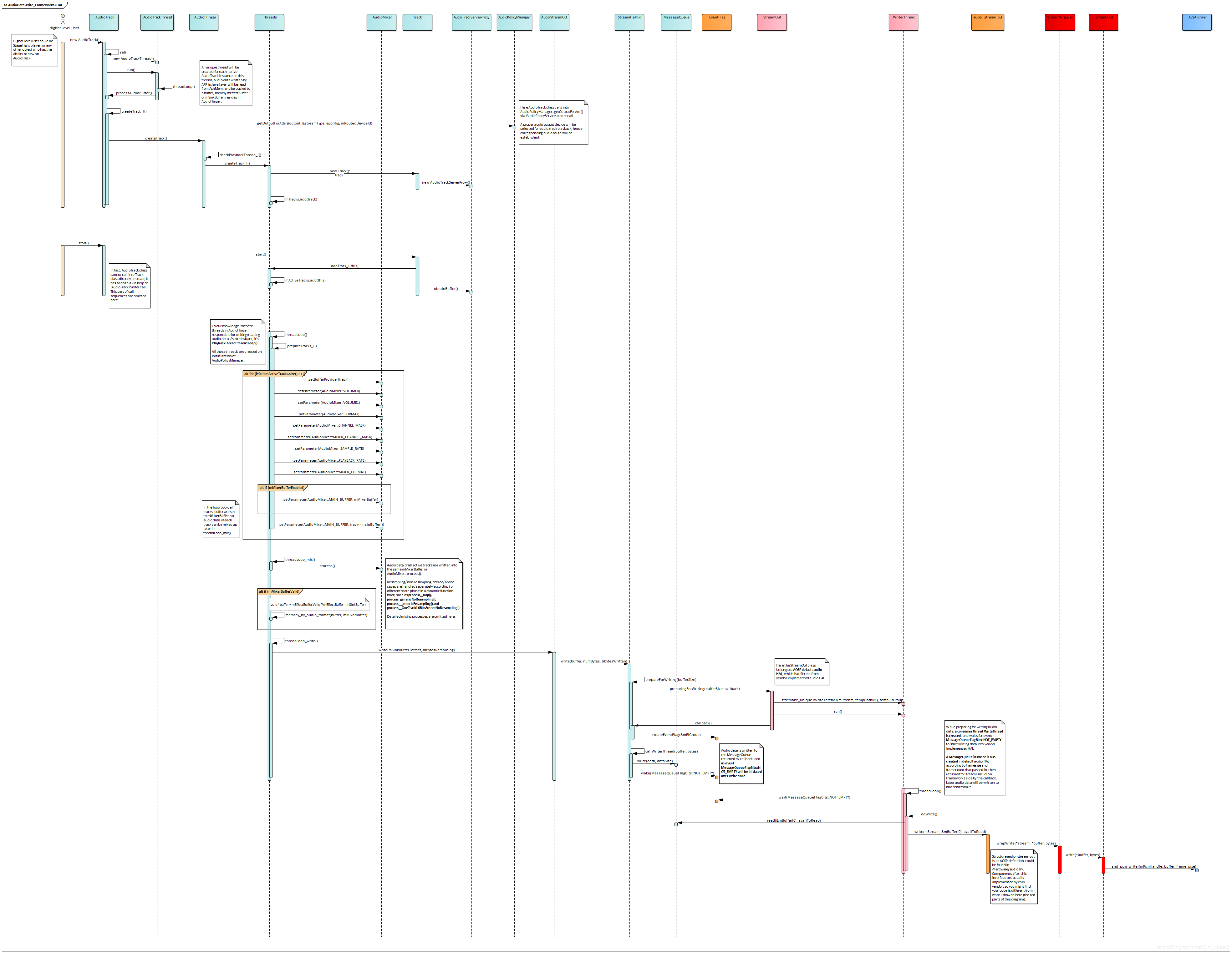This screenshot has height=953, width=1232.
Task: Click the Higher Level User actor icon
Action: (x=63, y=19)
